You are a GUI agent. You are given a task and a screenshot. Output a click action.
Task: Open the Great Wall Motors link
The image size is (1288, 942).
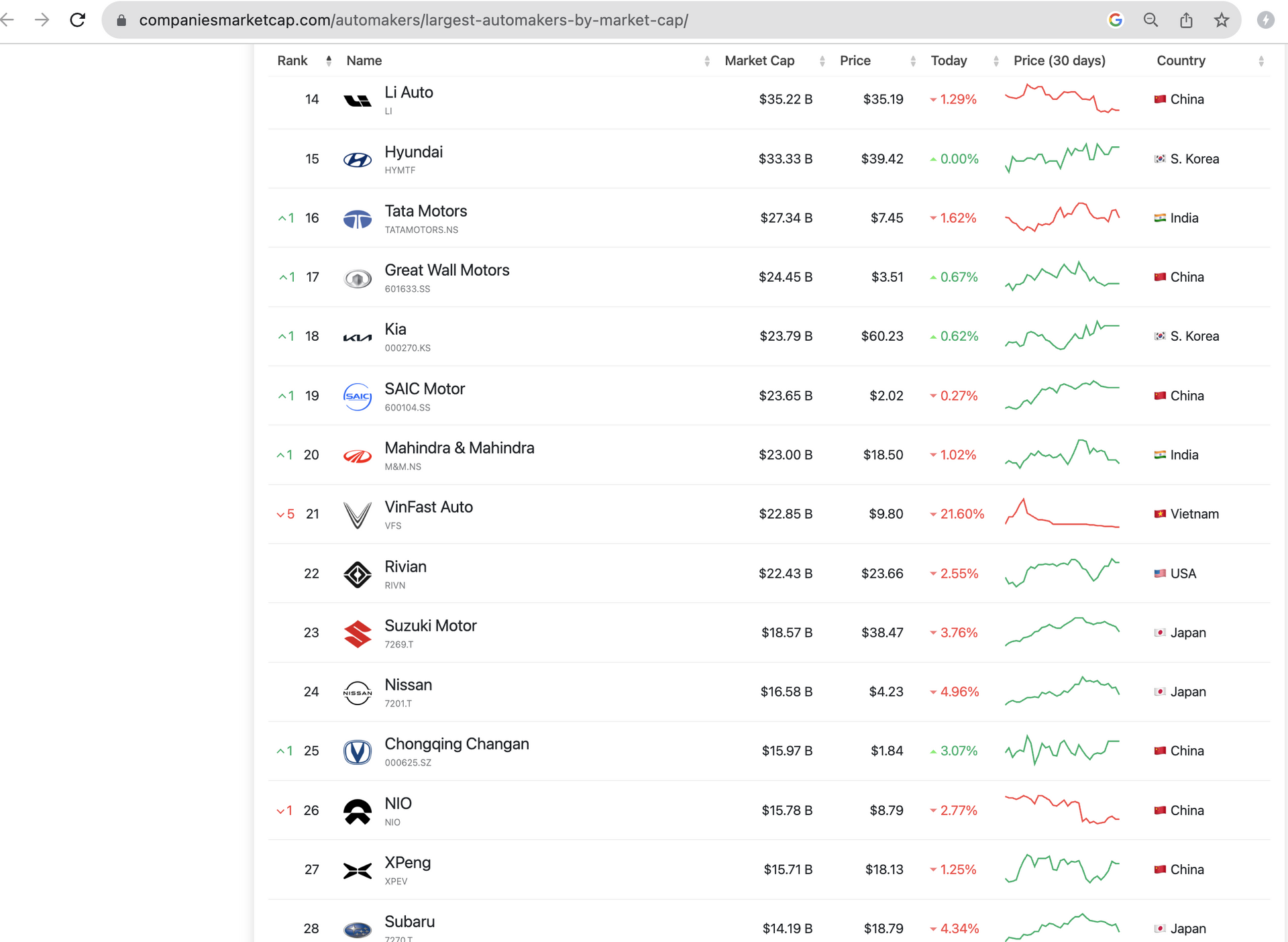pyautogui.click(x=447, y=270)
